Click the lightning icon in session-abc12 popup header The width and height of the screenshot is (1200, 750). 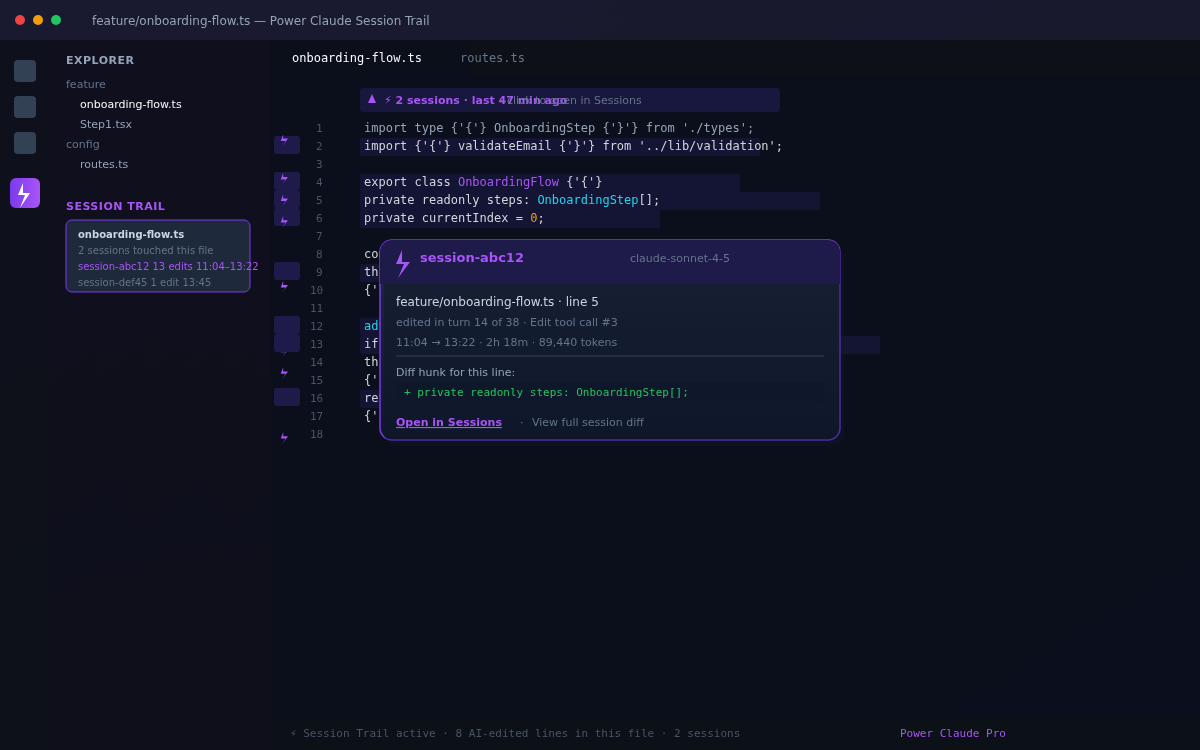click(x=403, y=264)
